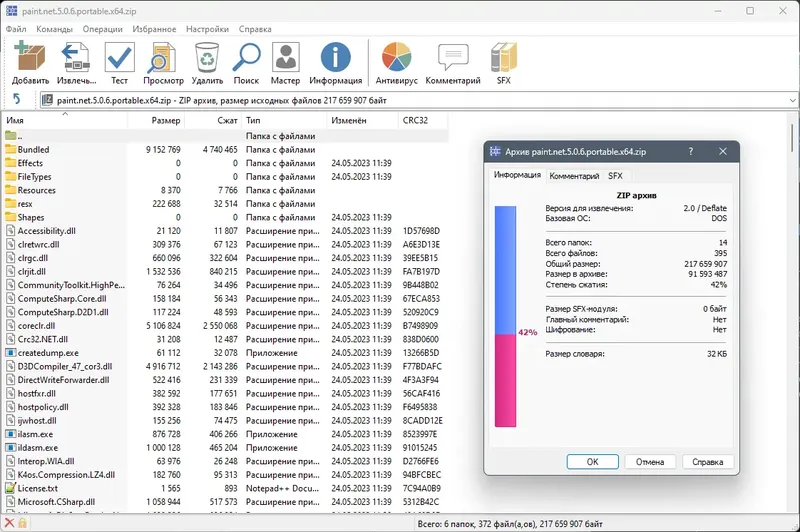Click the createdump.exe file icon
The width and height of the screenshot is (800, 532).
pos(11,353)
